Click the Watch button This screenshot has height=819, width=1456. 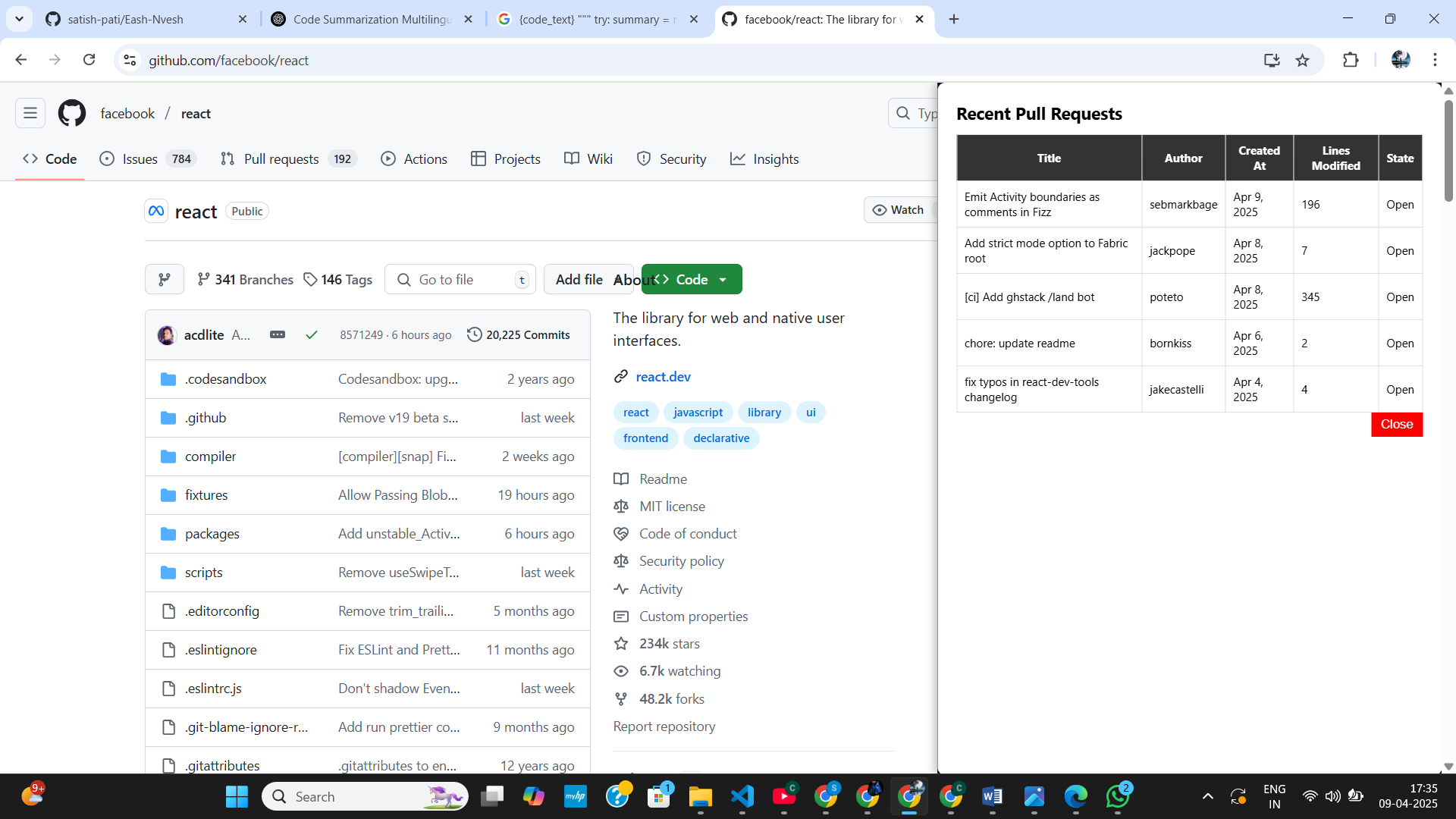point(899,210)
